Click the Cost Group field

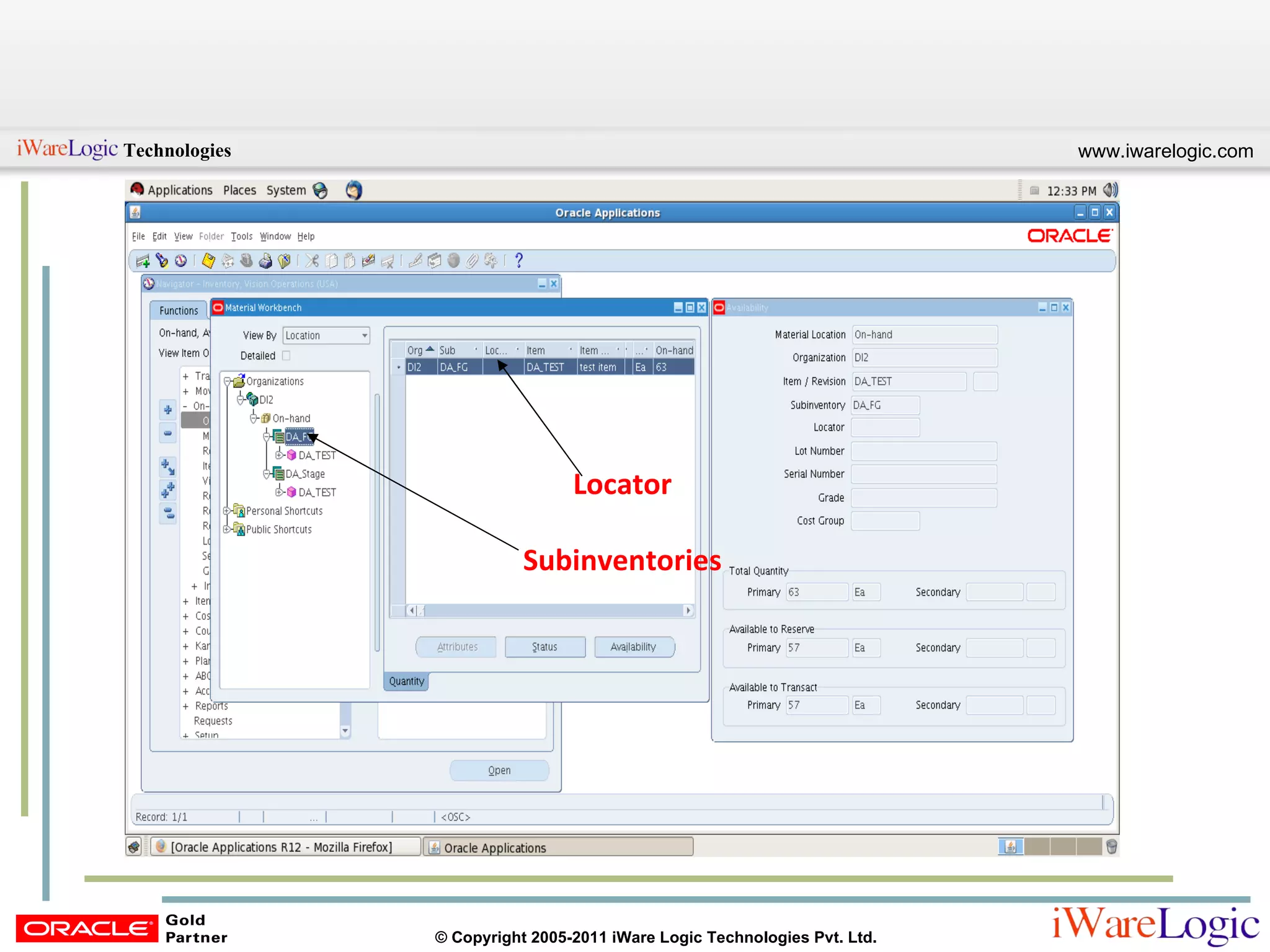click(885, 521)
